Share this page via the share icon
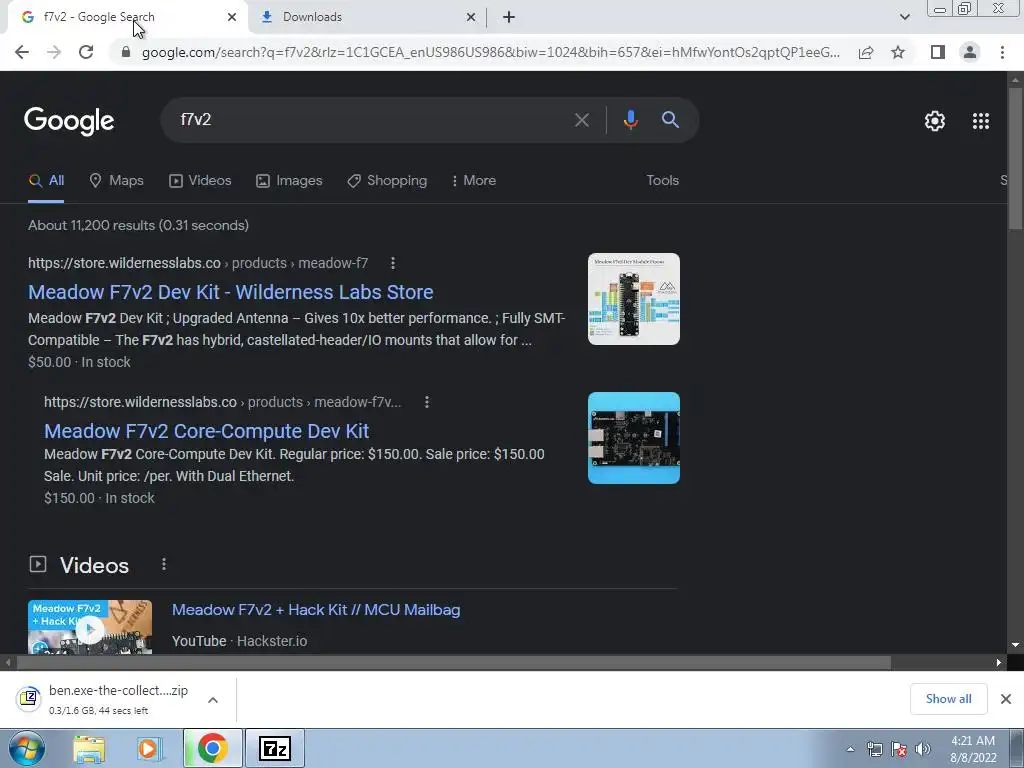Screen dimensions: 1024x768 [x=866, y=52]
